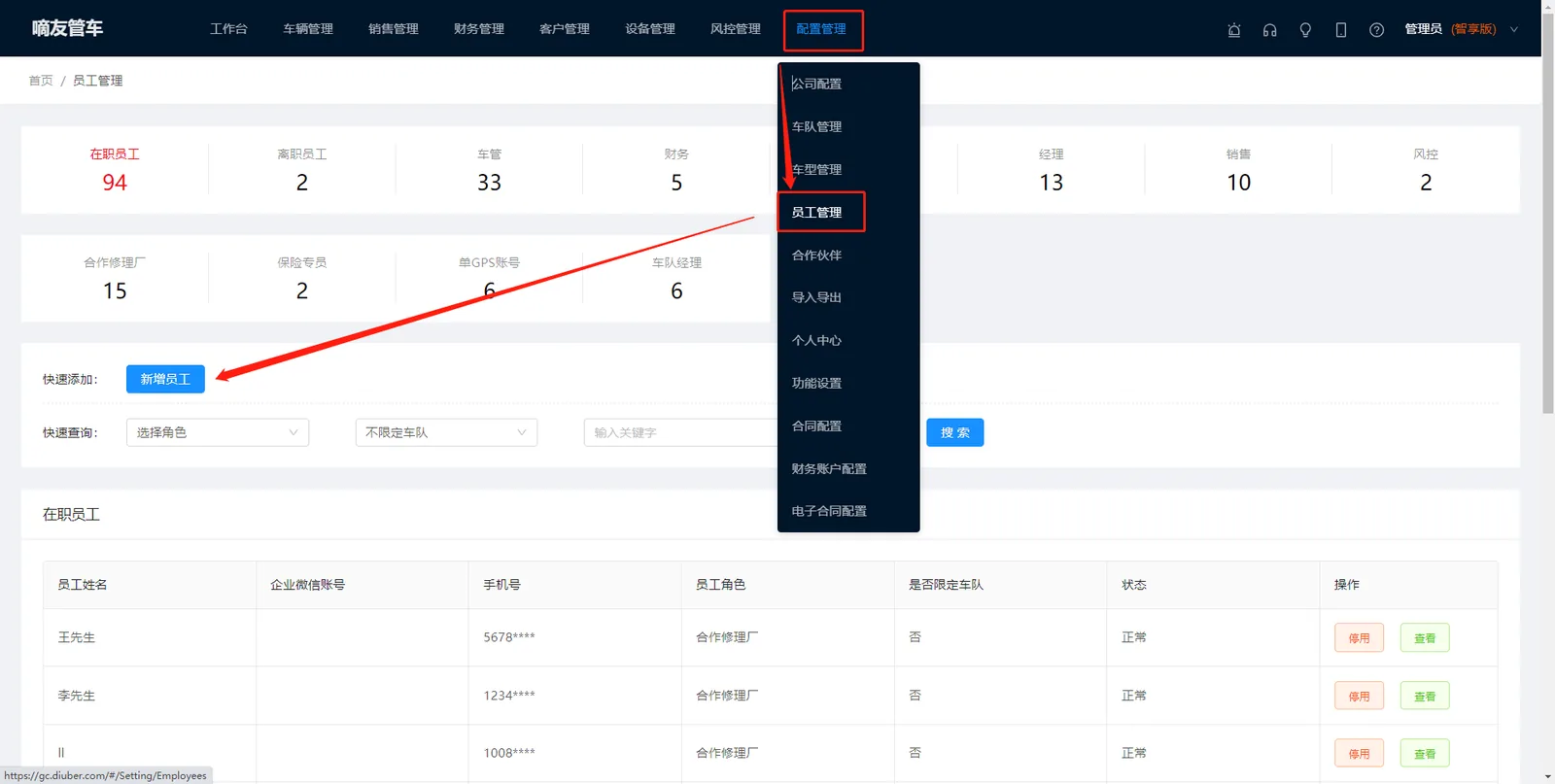This screenshot has width=1555, height=784.
Task: Click 停用 for phone 1008**** row
Action: (x=1359, y=753)
